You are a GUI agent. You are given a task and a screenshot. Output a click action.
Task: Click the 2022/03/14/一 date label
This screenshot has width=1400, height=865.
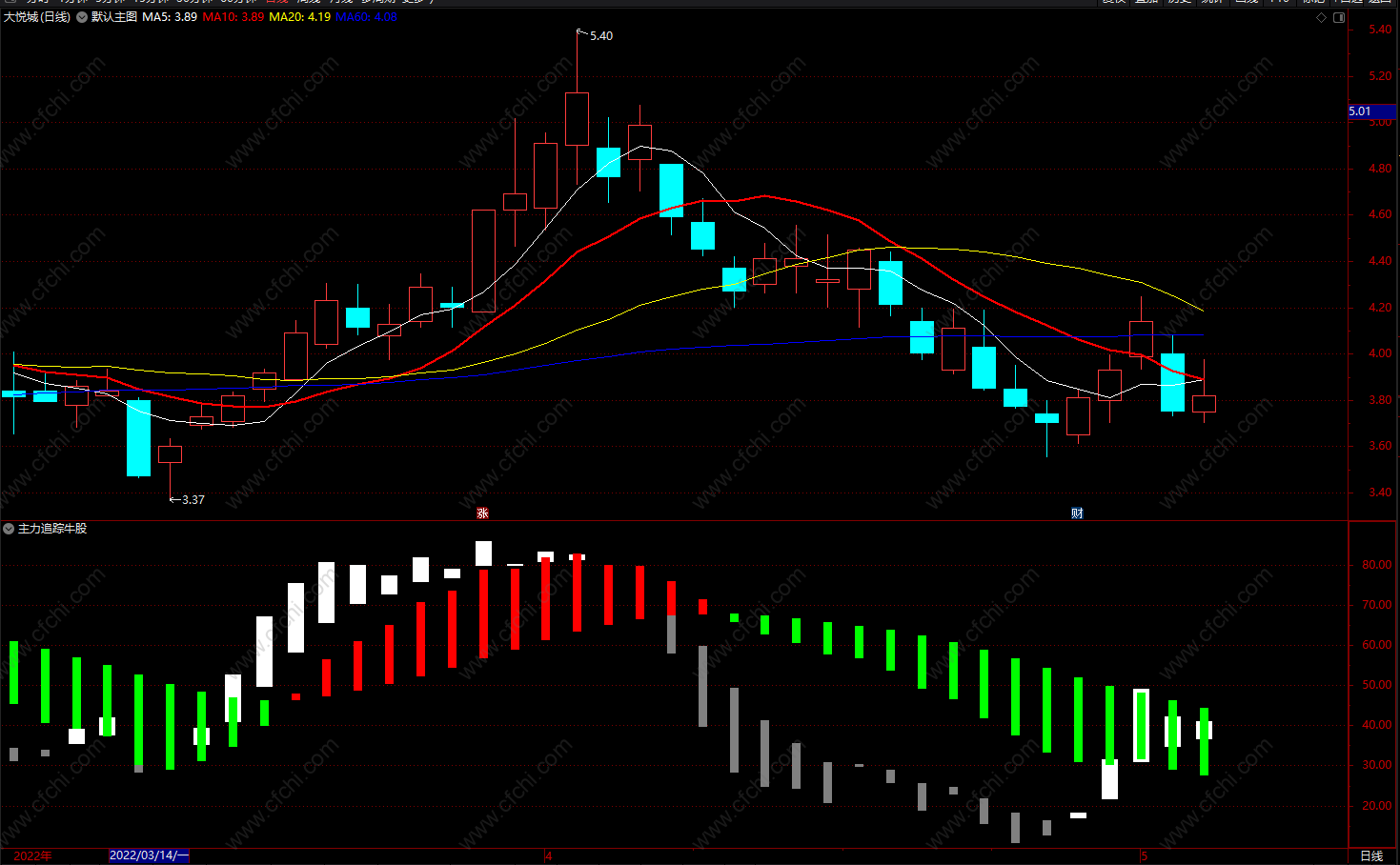pyautogui.click(x=150, y=855)
